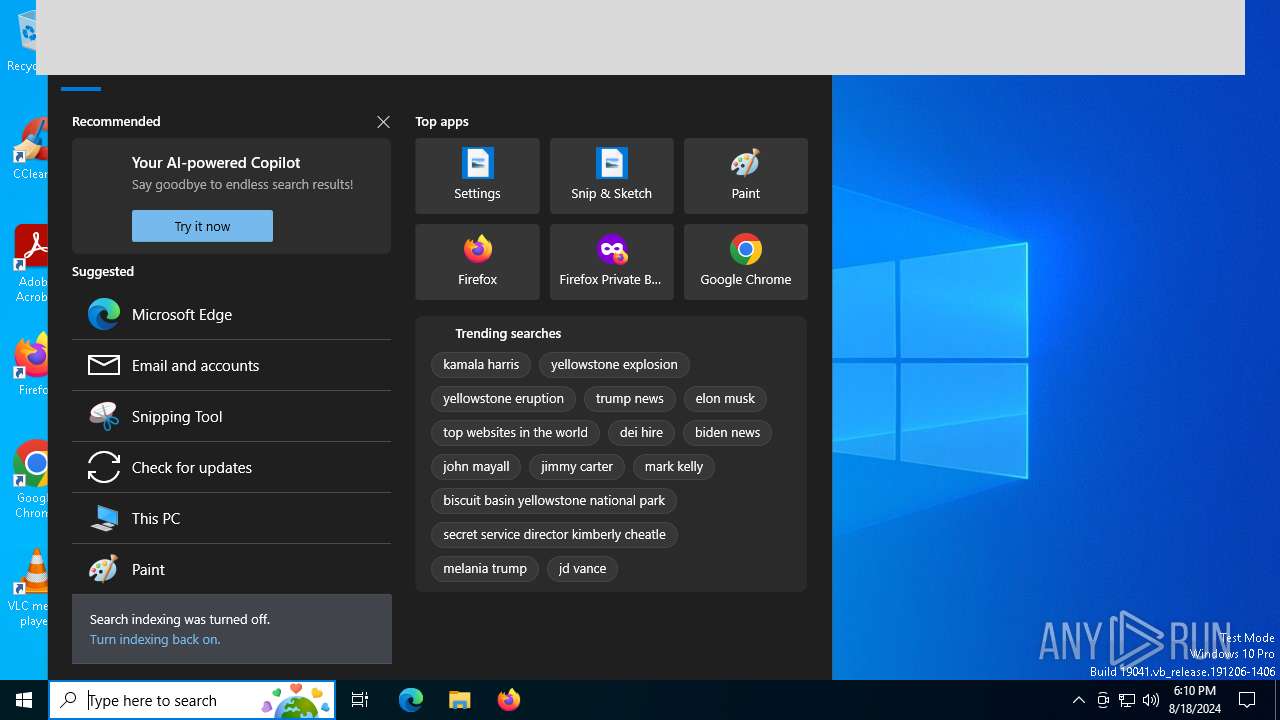The width and height of the screenshot is (1280, 720).
Task: Open This PC from Suggested list
Action: click(x=231, y=518)
